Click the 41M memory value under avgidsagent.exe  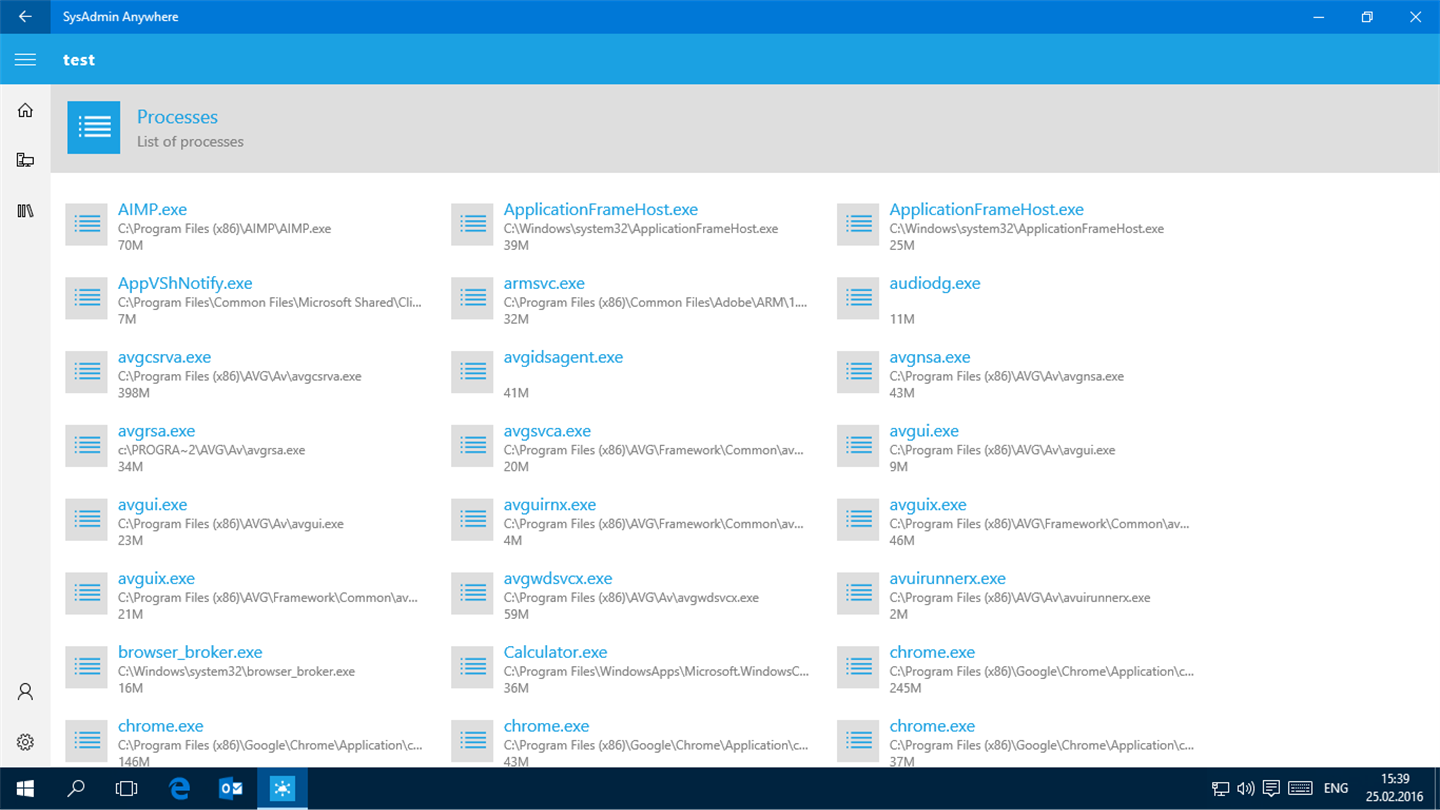pyautogui.click(x=516, y=393)
